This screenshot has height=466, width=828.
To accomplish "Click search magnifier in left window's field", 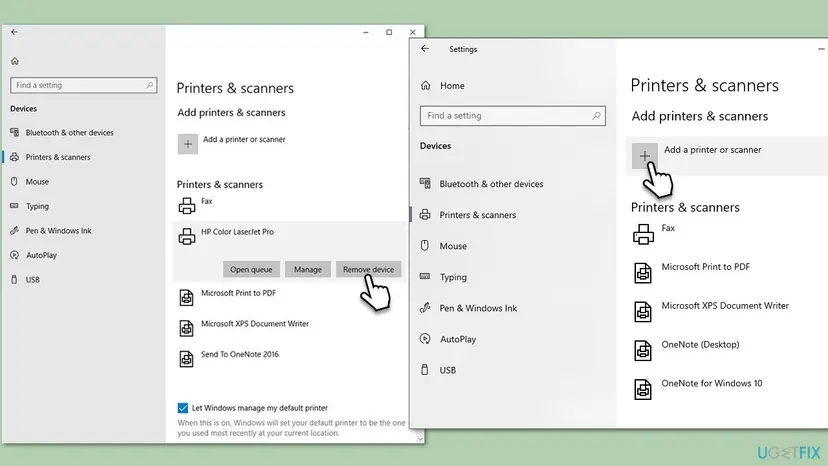I will (x=149, y=85).
